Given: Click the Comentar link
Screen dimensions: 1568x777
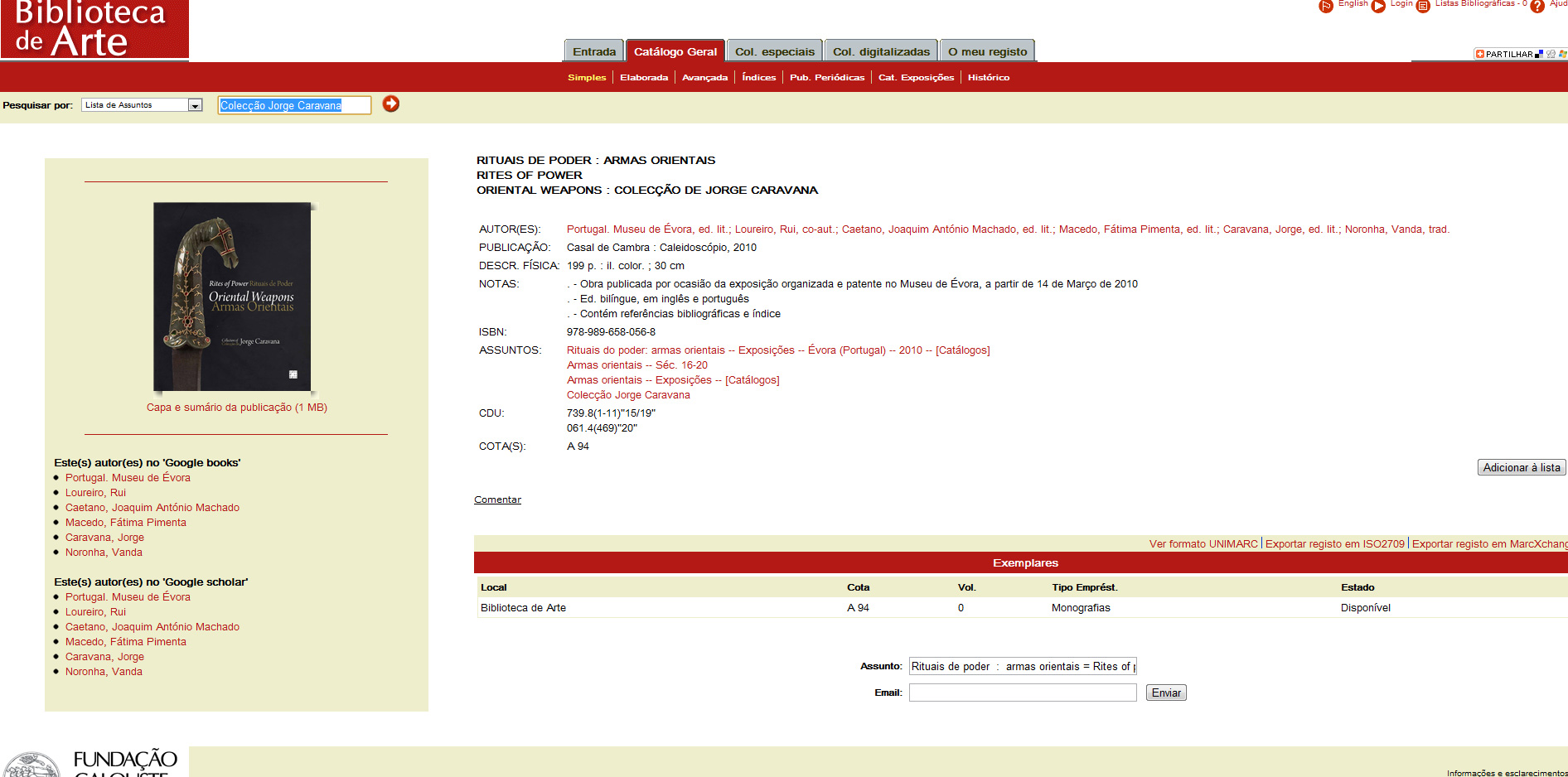Looking at the screenshot, I should (497, 499).
